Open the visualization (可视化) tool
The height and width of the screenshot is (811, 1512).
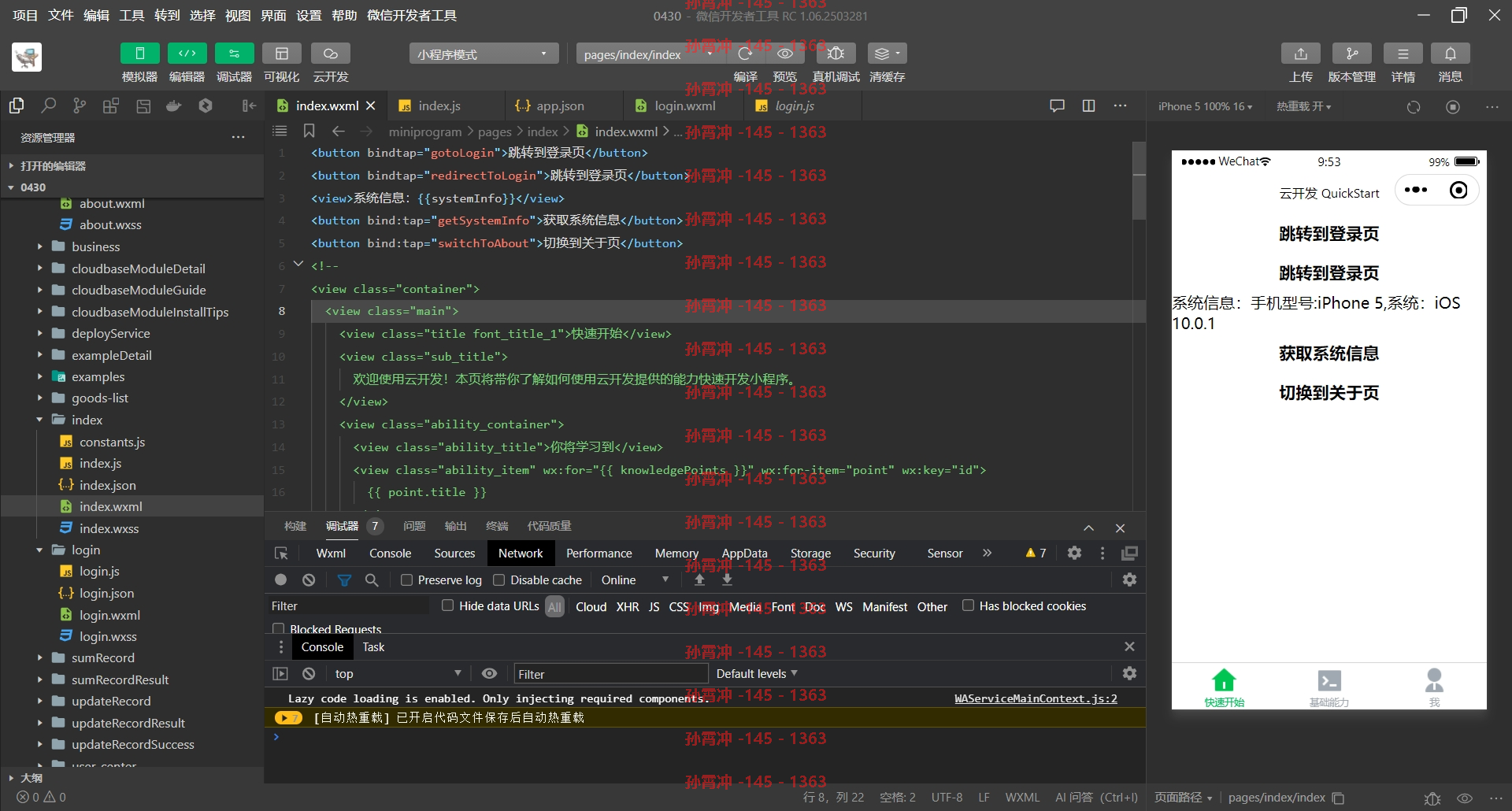coord(281,54)
